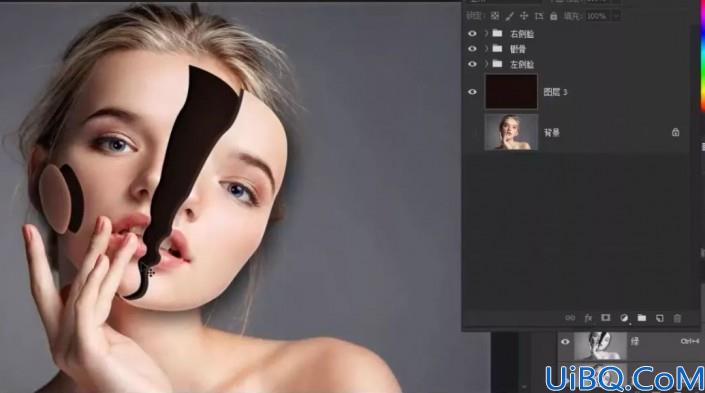Hide the 左侧脸 layer group
Image resolution: width=705 pixels, height=393 pixels.
(x=472, y=64)
